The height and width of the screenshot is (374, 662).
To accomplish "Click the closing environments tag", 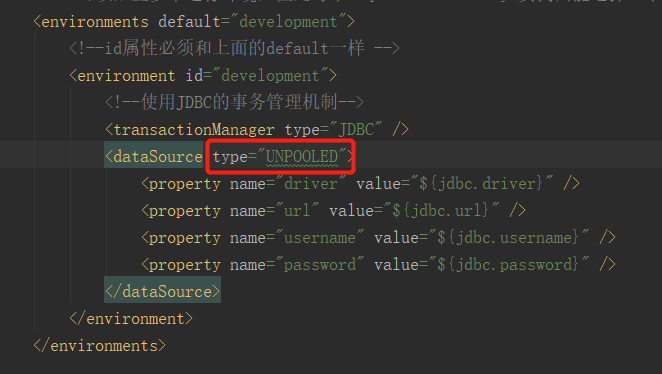I will coord(100,346).
